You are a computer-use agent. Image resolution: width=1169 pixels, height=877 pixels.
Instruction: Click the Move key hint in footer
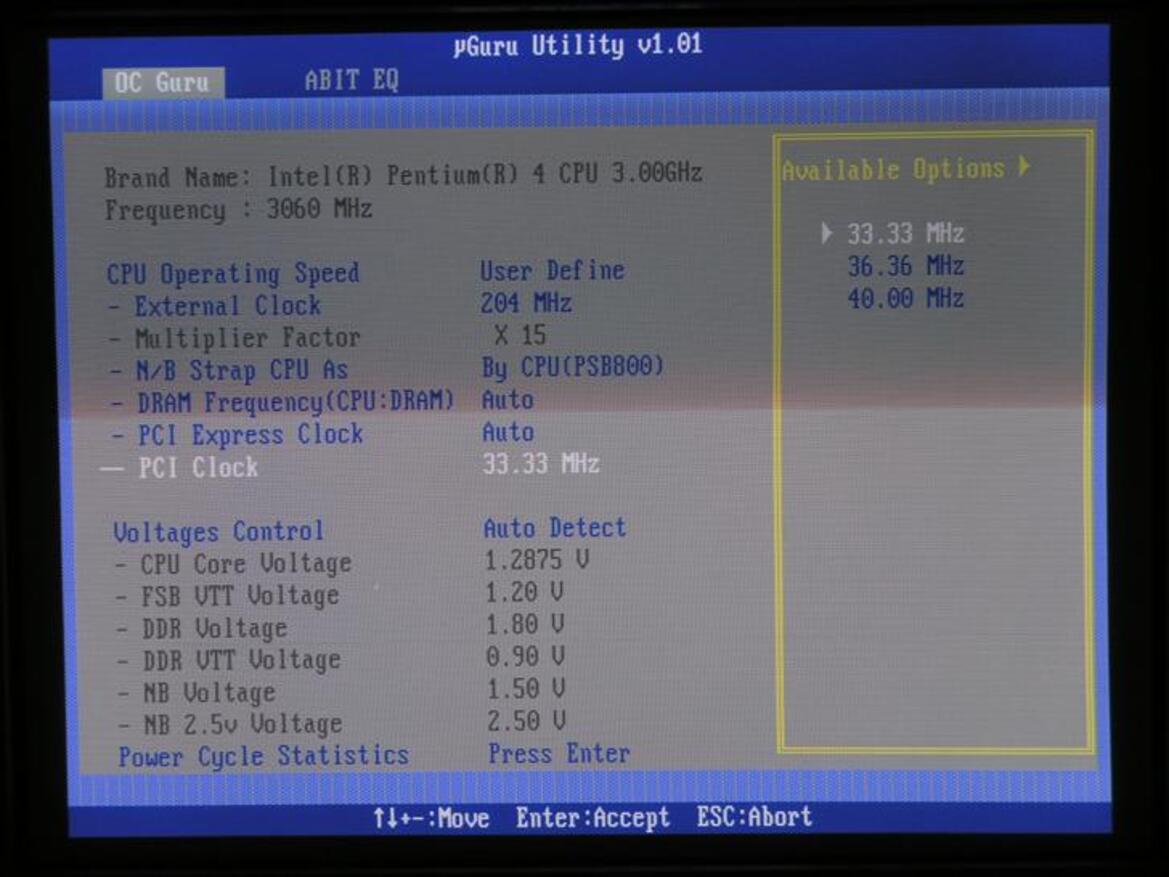[x=431, y=819]
